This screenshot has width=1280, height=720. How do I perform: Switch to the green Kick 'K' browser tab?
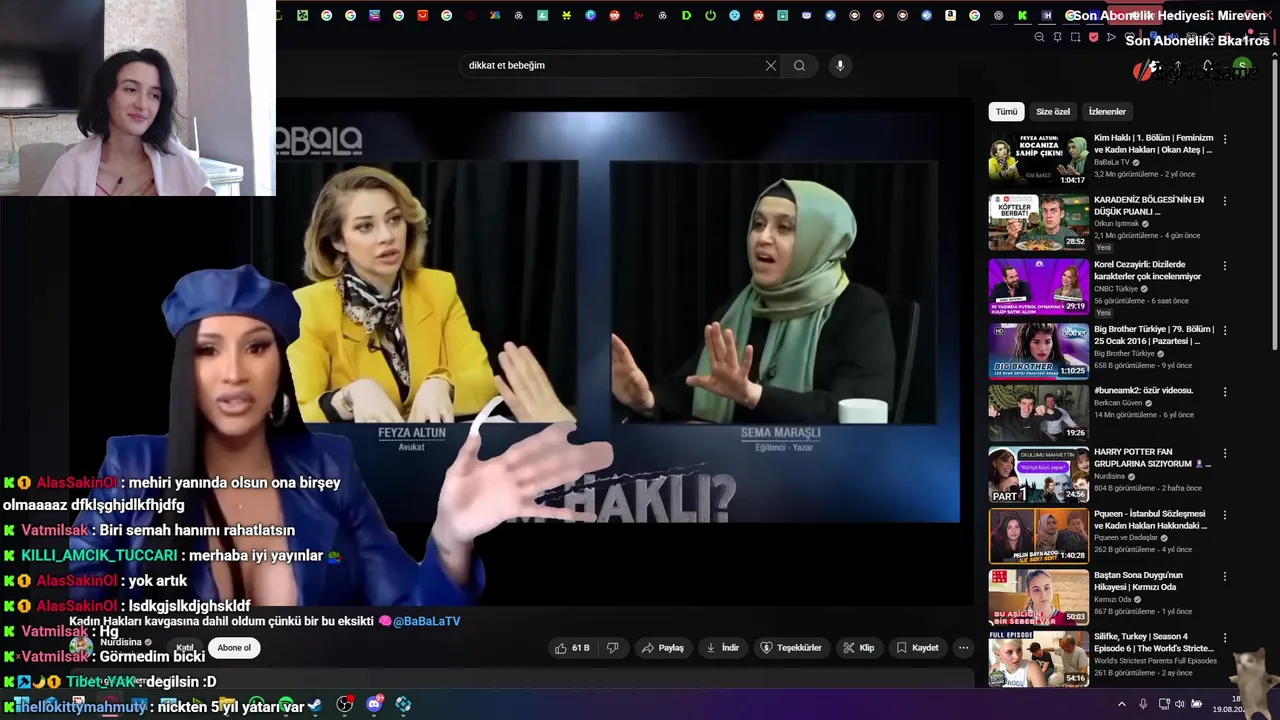click(1022, 15)
